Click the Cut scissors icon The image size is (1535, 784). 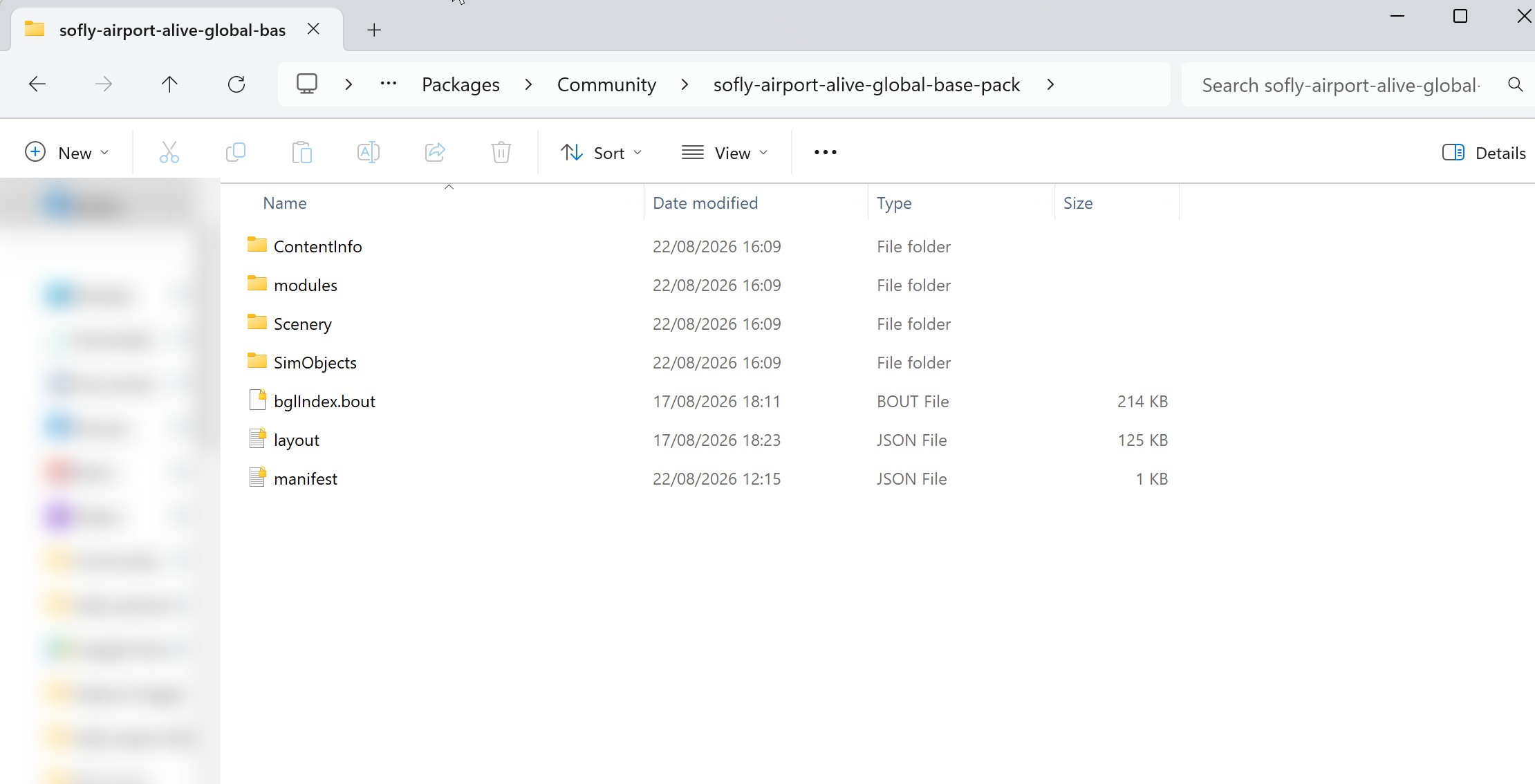coord(169,152)
